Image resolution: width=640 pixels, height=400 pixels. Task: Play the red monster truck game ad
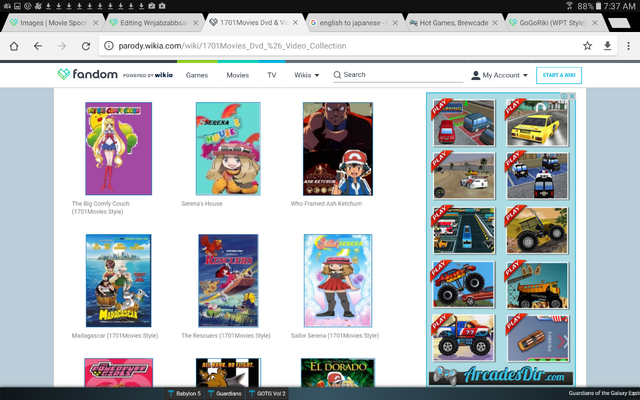click(464, 284)
